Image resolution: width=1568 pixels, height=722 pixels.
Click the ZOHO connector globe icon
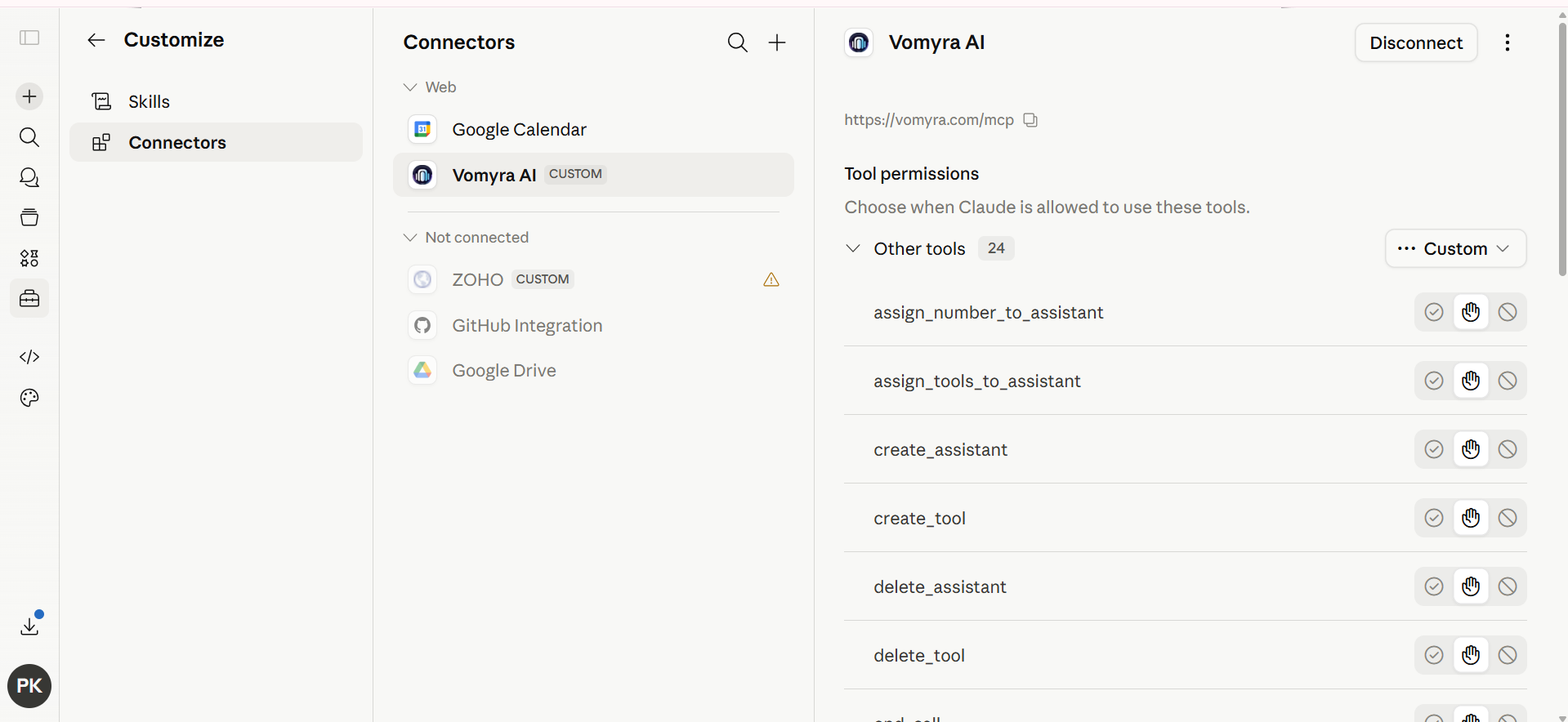pyautogui.click(x=422, y=279)
